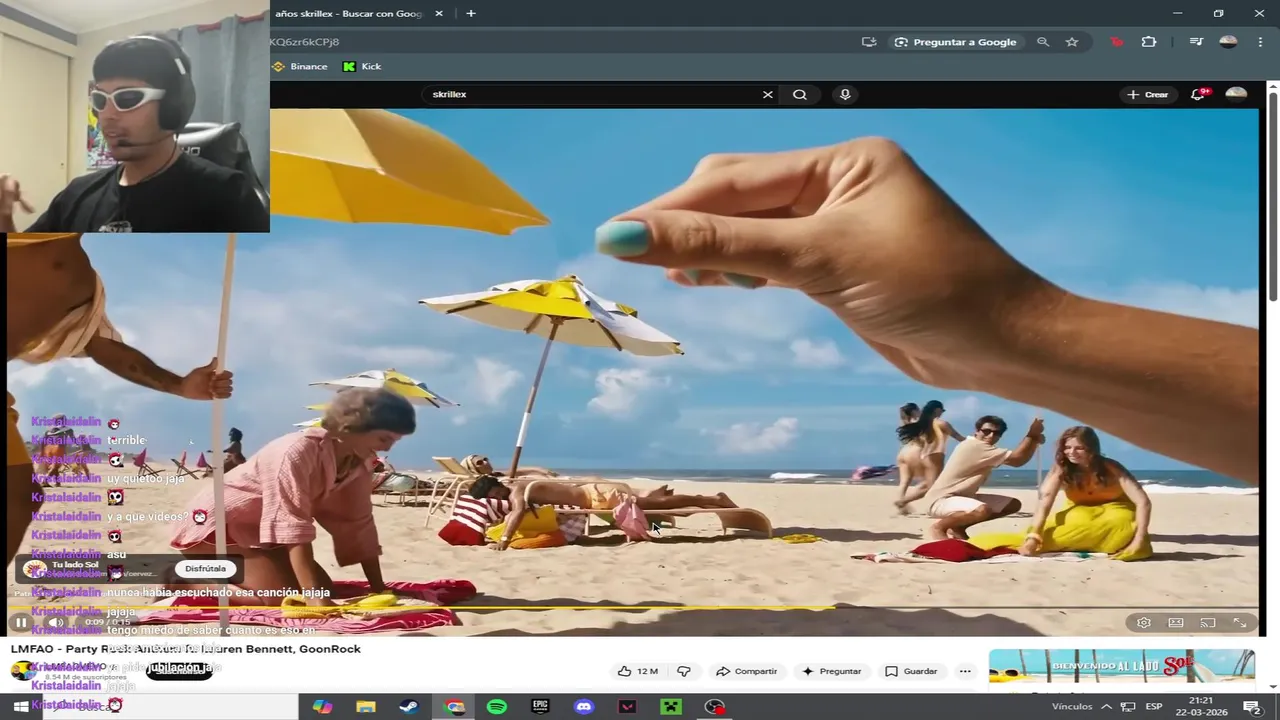Mute the video volume icon

tap(56, 622)
